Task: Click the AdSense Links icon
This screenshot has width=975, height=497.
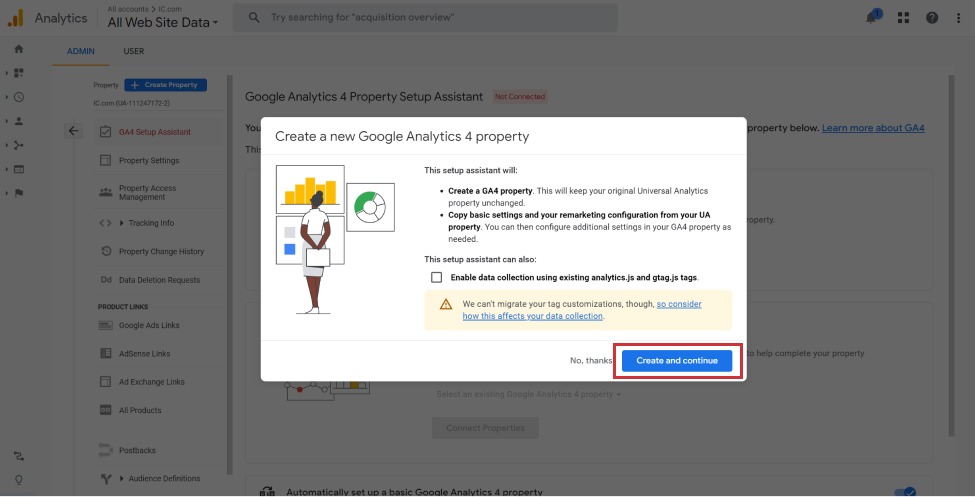Action: (x=106, y=353)
